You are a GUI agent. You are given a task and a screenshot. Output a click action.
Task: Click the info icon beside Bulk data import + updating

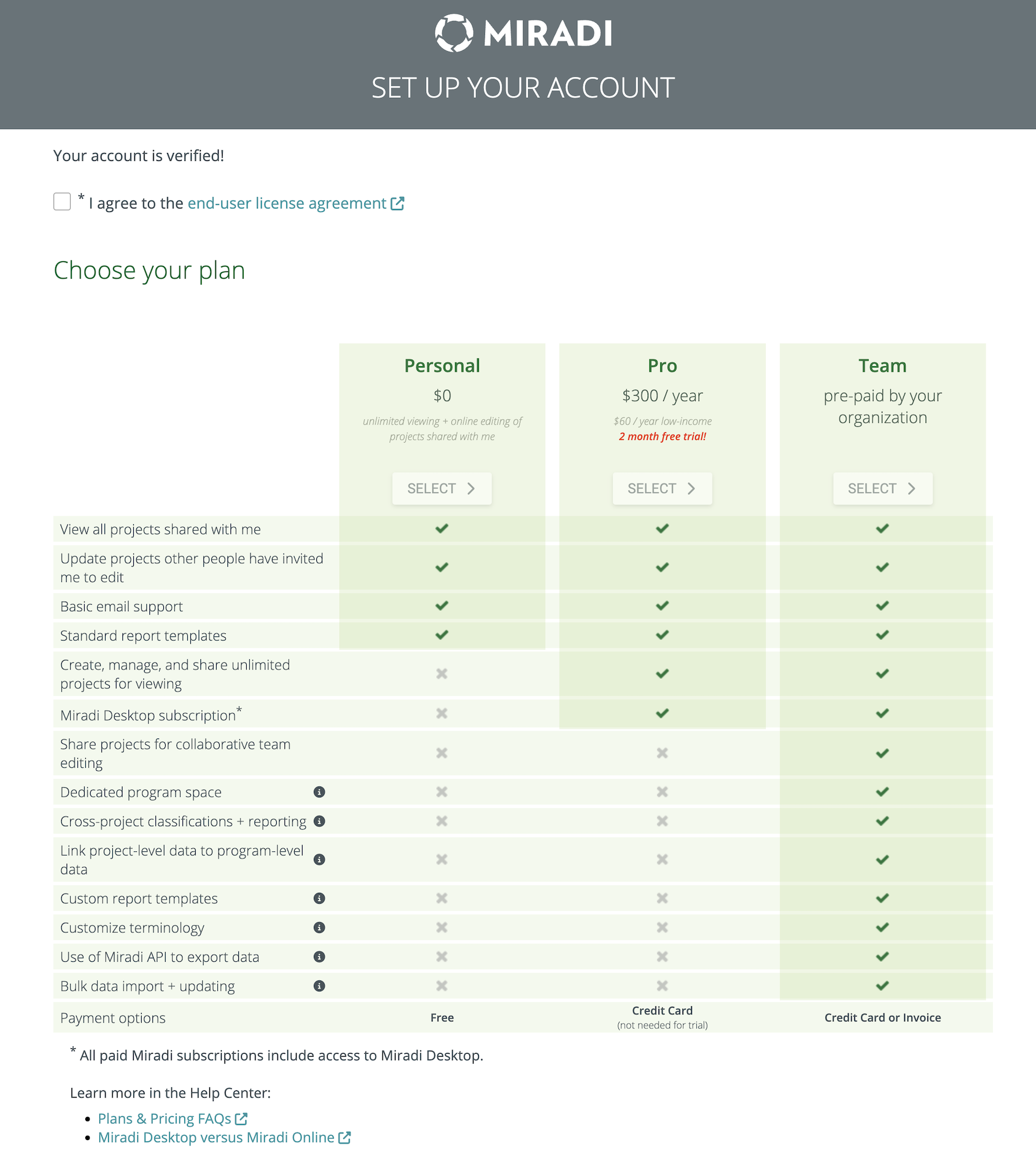[319, 985]
